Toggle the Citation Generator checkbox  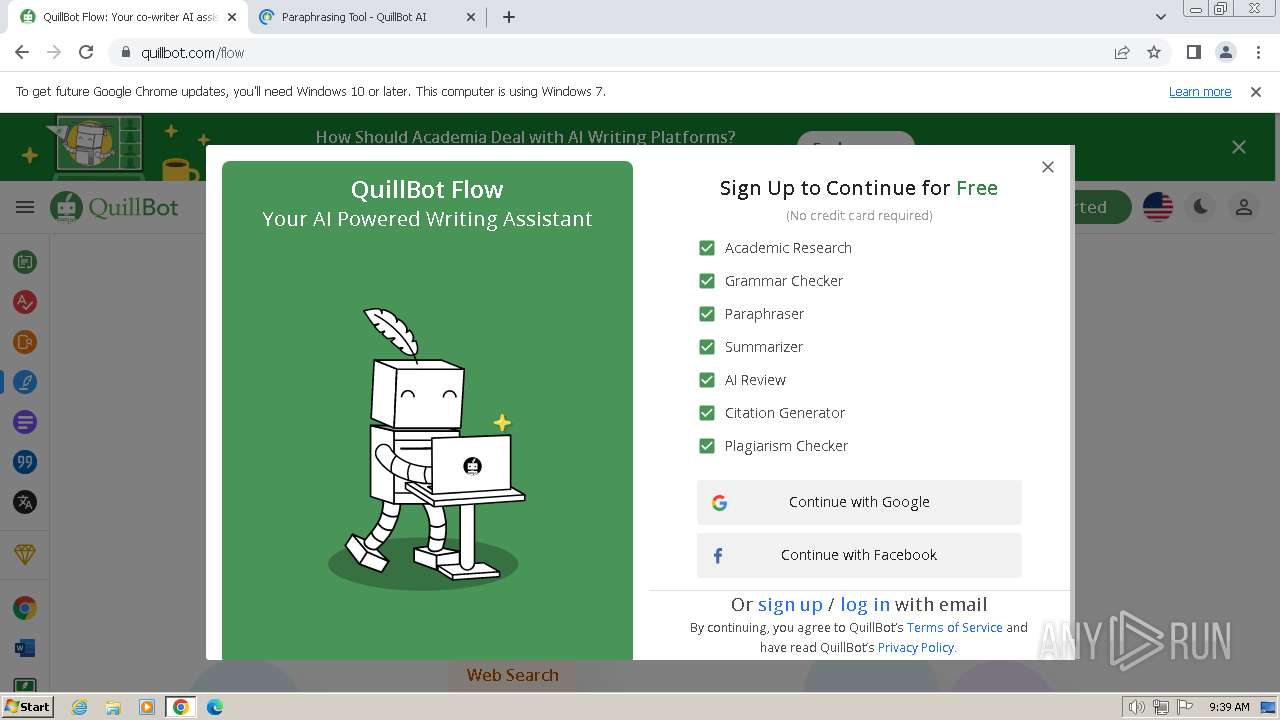(x=707, y=413)
